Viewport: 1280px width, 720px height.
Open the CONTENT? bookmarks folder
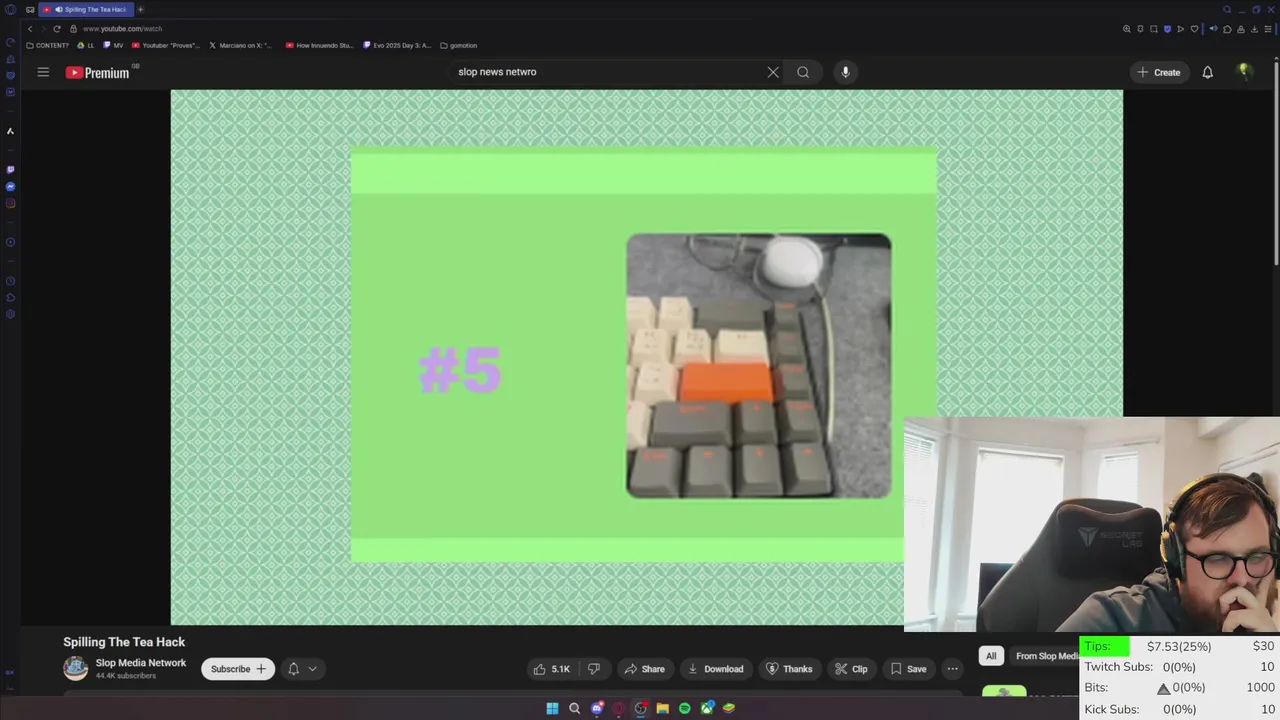(47, 45)
